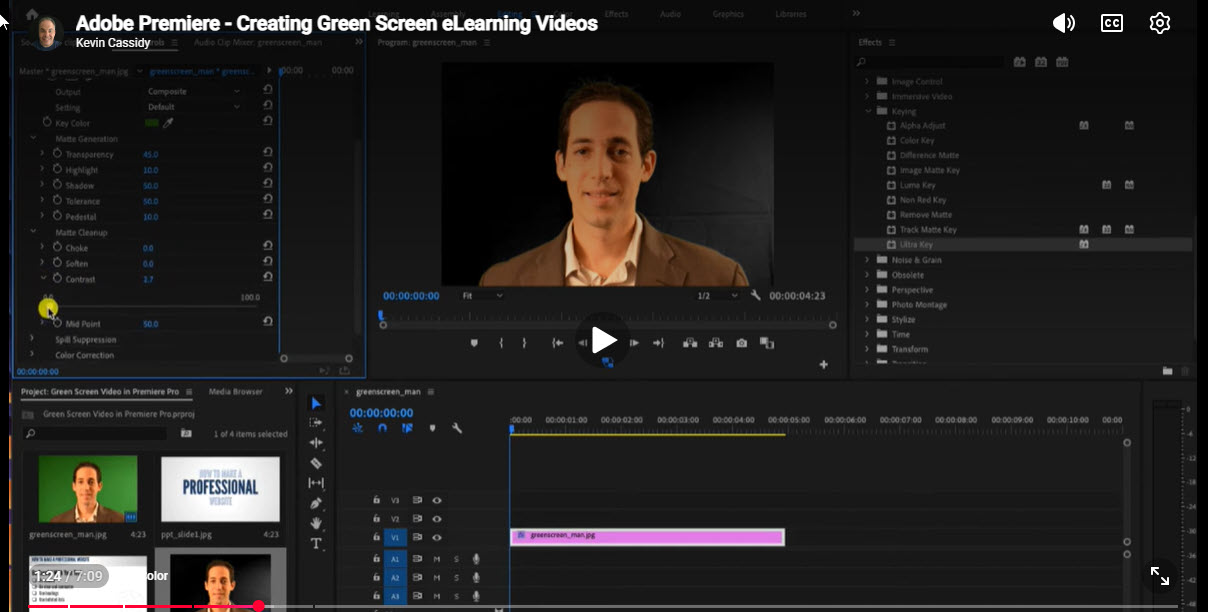
Task: Play the video with center play button
Action: pos(603,340)
